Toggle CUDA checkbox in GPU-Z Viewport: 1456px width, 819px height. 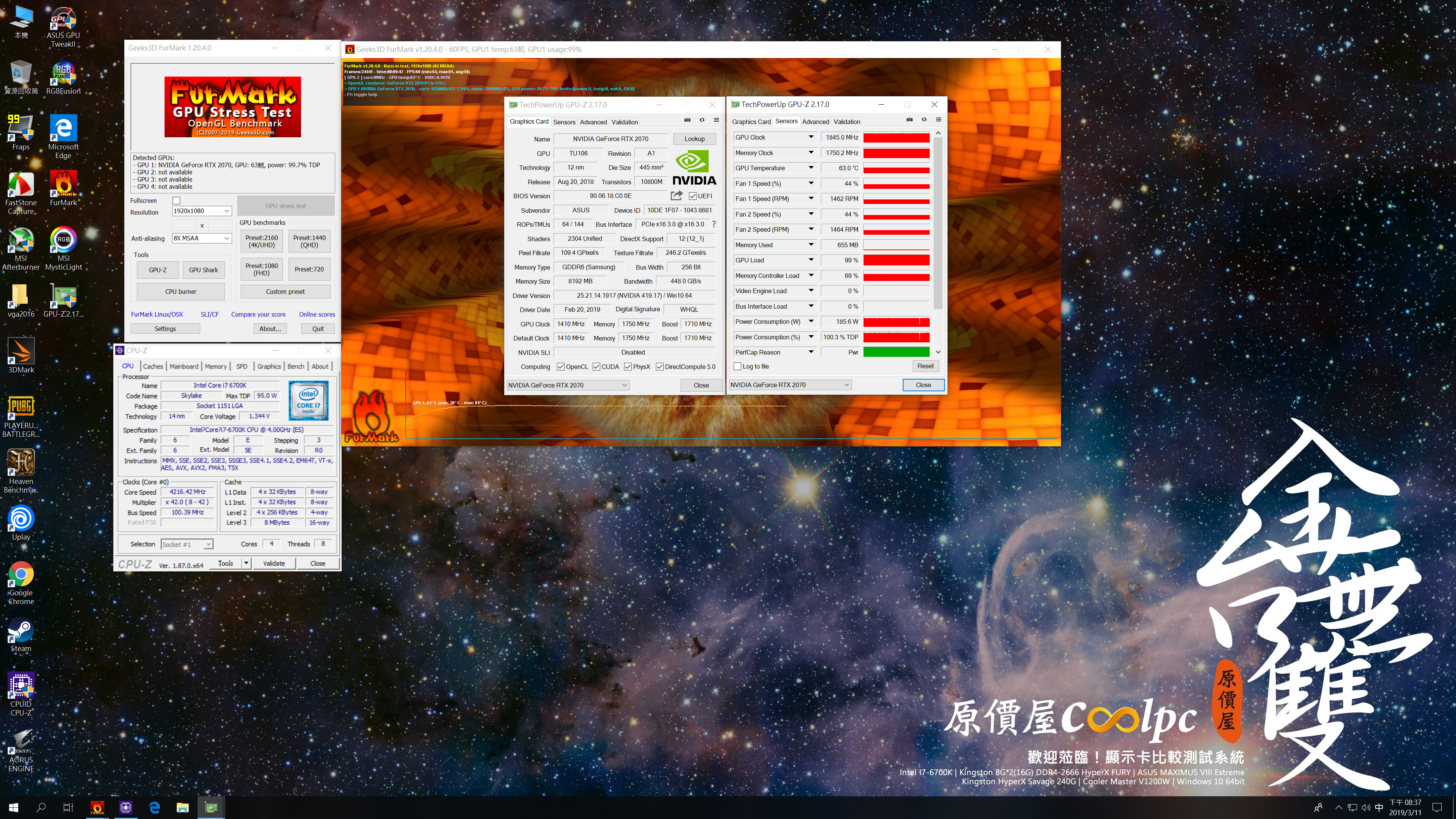(596, 367)
